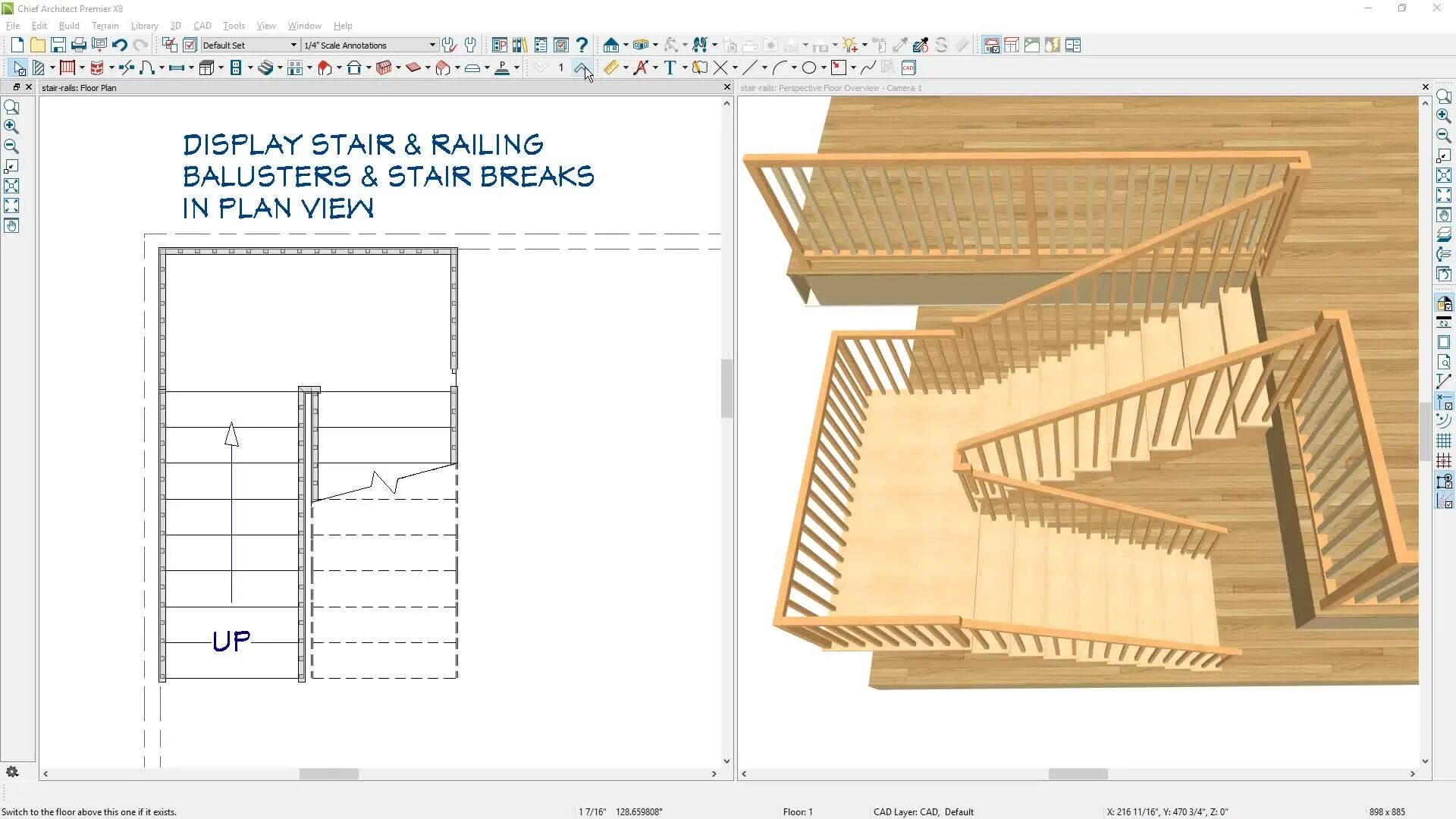The image size is (1456, 819).
Task: Open the CAD menu
Action: pyautogui.click(x=202, y=26)
